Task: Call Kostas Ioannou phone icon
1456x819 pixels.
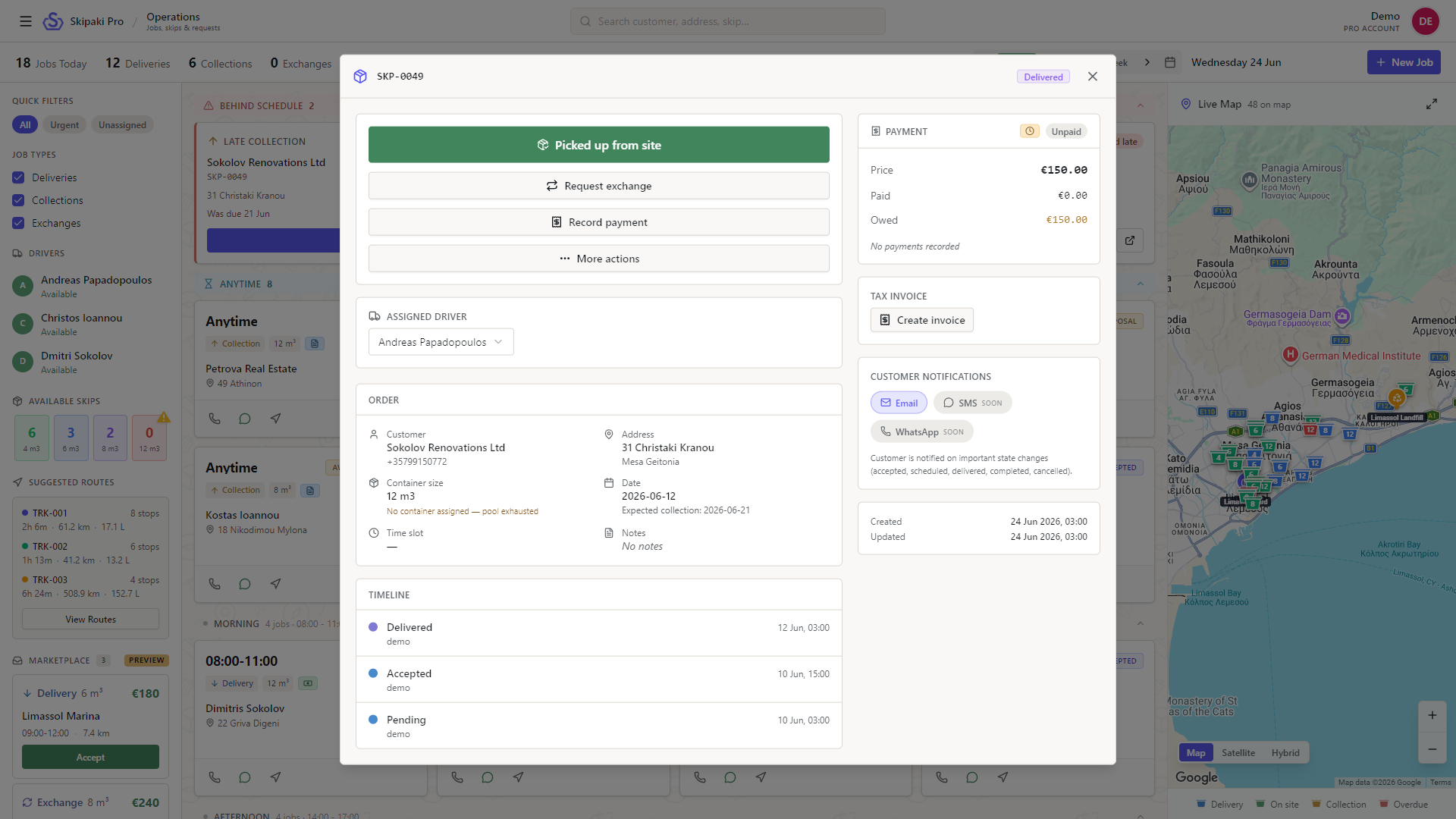Action: click(x=215, y=584)
